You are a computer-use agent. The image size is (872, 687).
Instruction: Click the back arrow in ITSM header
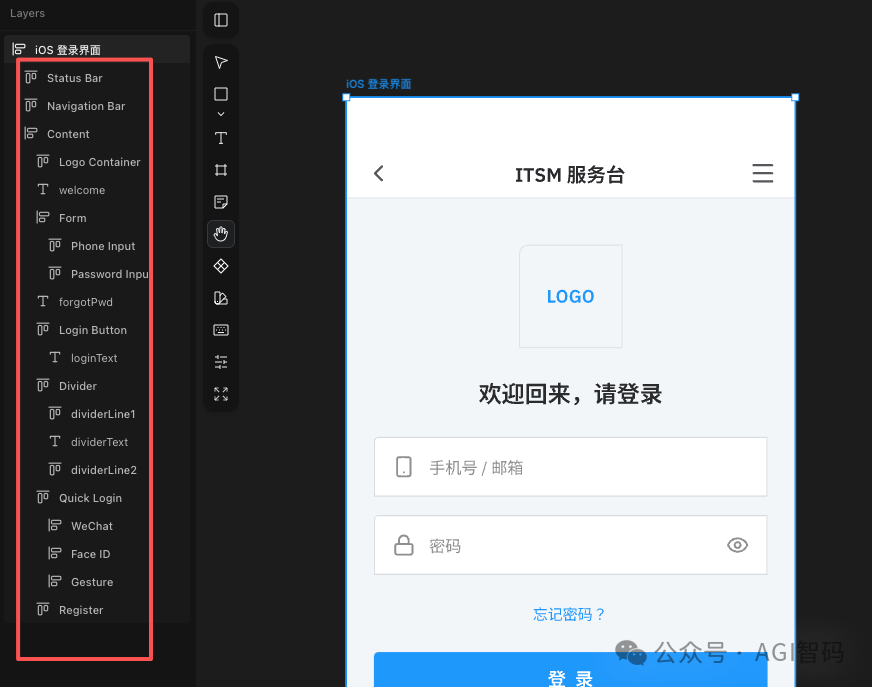378,172
